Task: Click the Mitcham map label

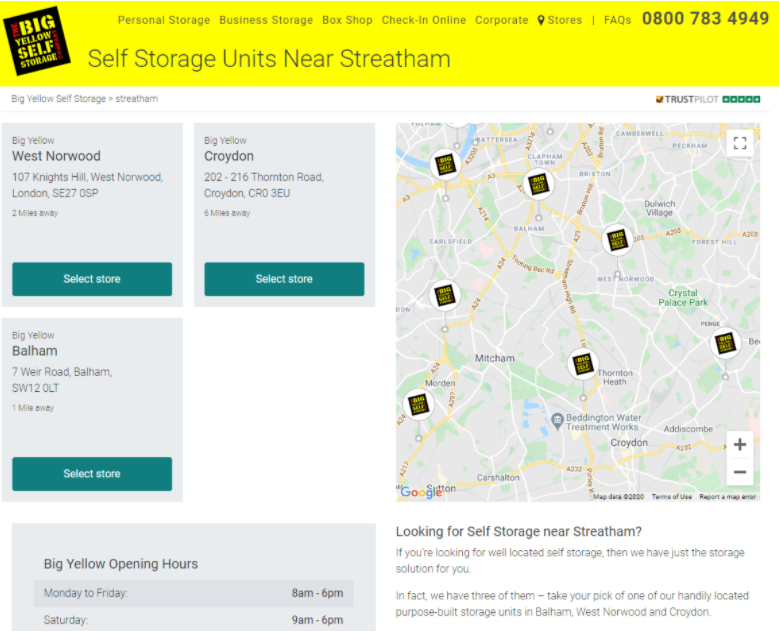Action: pos(495,358)
